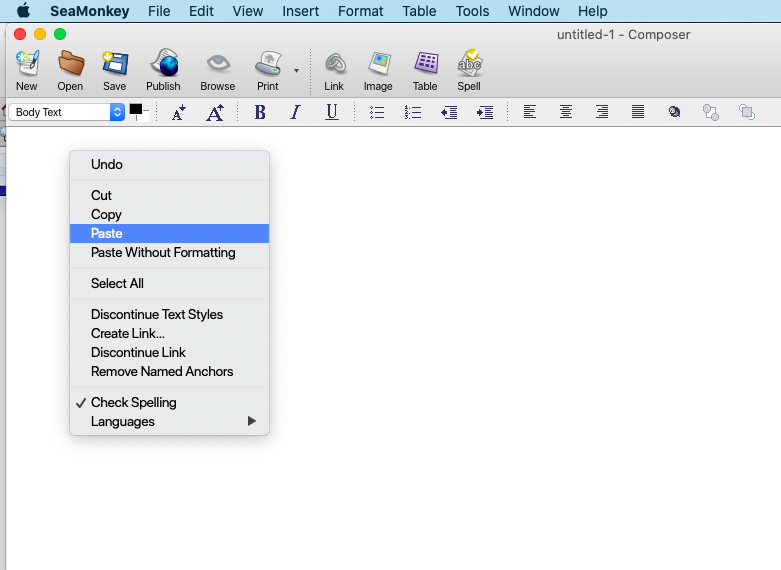Image resolution: width=781 pixels, height=570 pixels.
Task: Click the Print icon
Action: 268,63
